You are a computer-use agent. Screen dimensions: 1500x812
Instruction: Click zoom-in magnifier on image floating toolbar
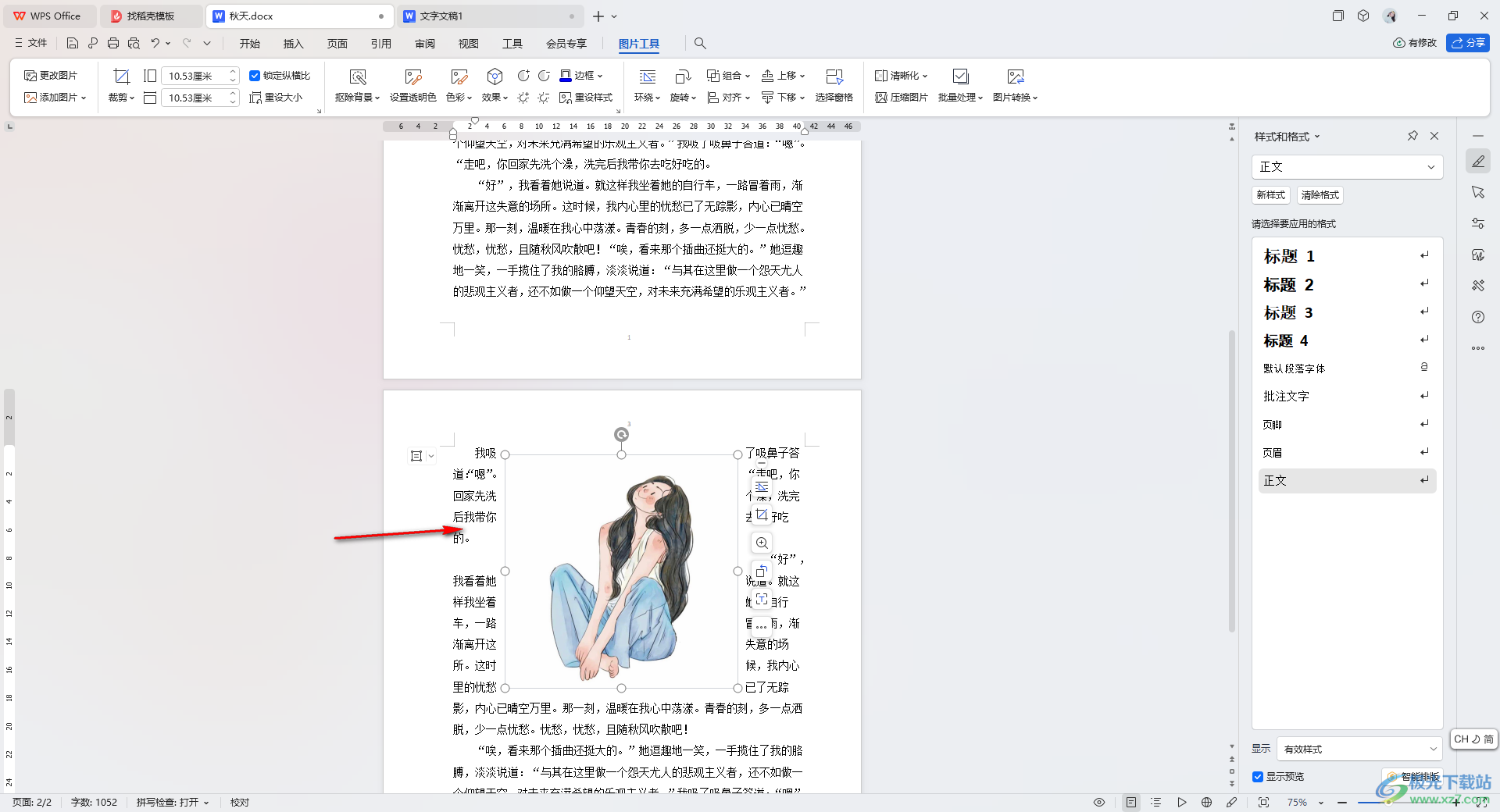(x=762, y=543)
